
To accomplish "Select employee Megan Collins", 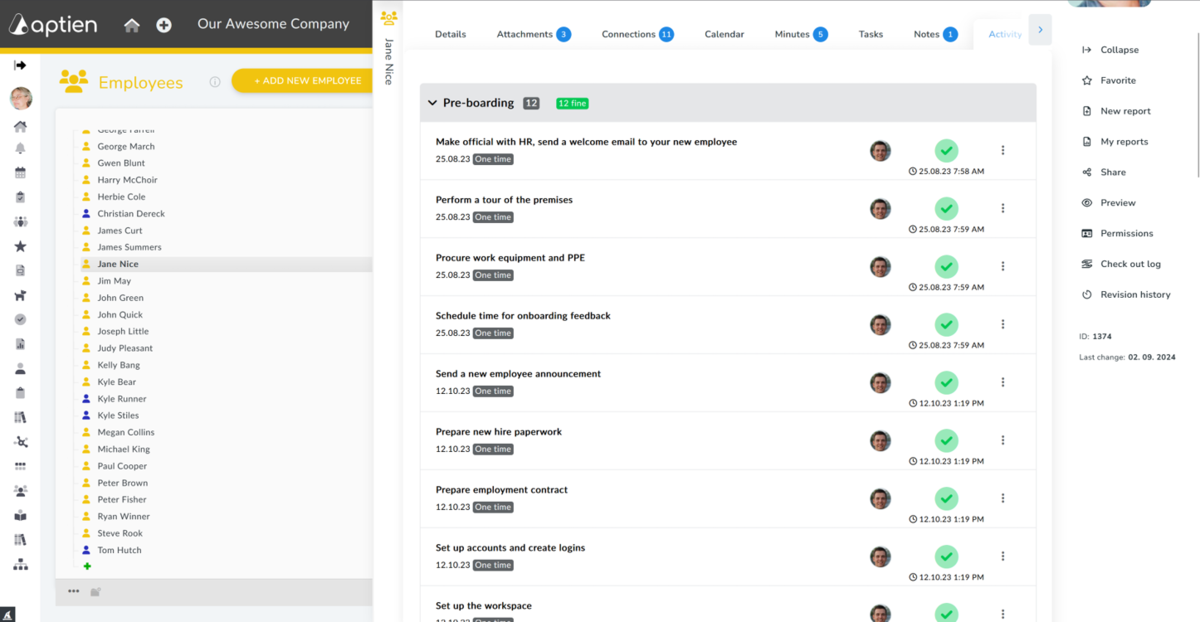I will coord(126,432).
